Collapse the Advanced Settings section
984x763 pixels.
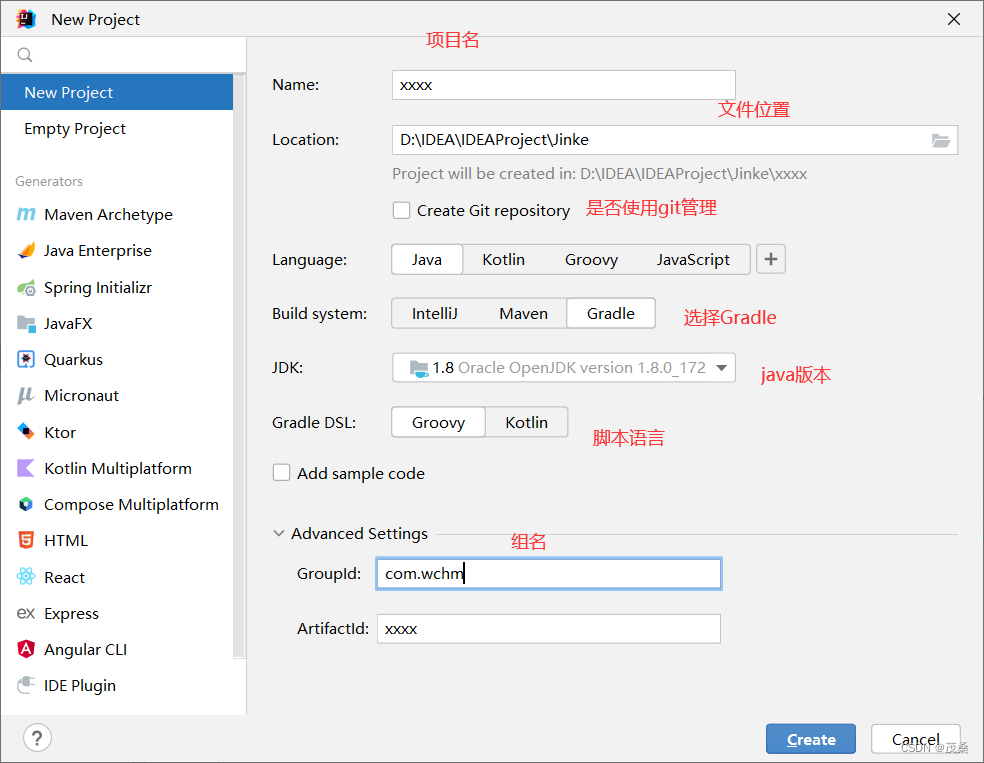click(279, 533)
